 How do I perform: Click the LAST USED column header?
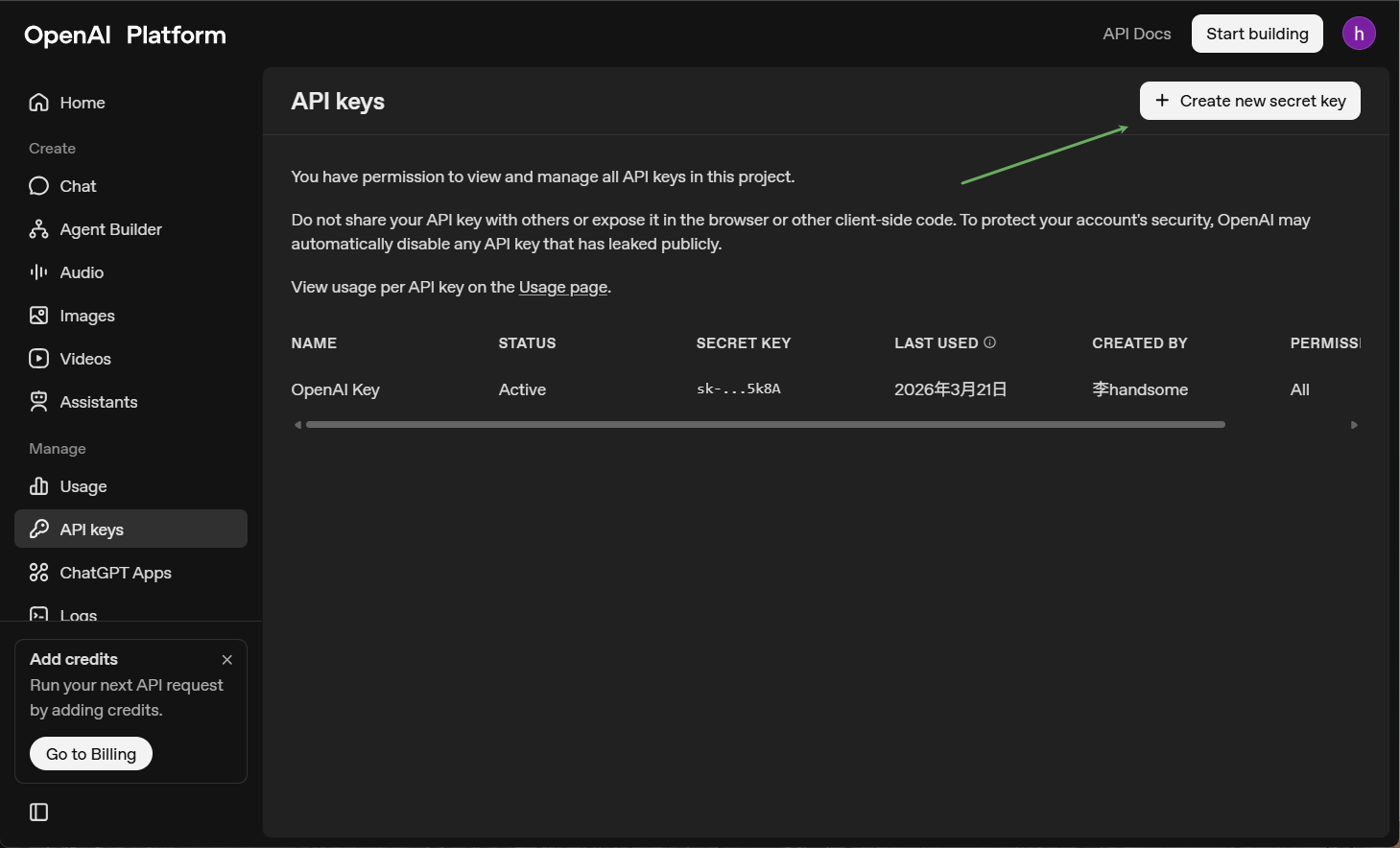pyautogui.click(x=937, y=343)
